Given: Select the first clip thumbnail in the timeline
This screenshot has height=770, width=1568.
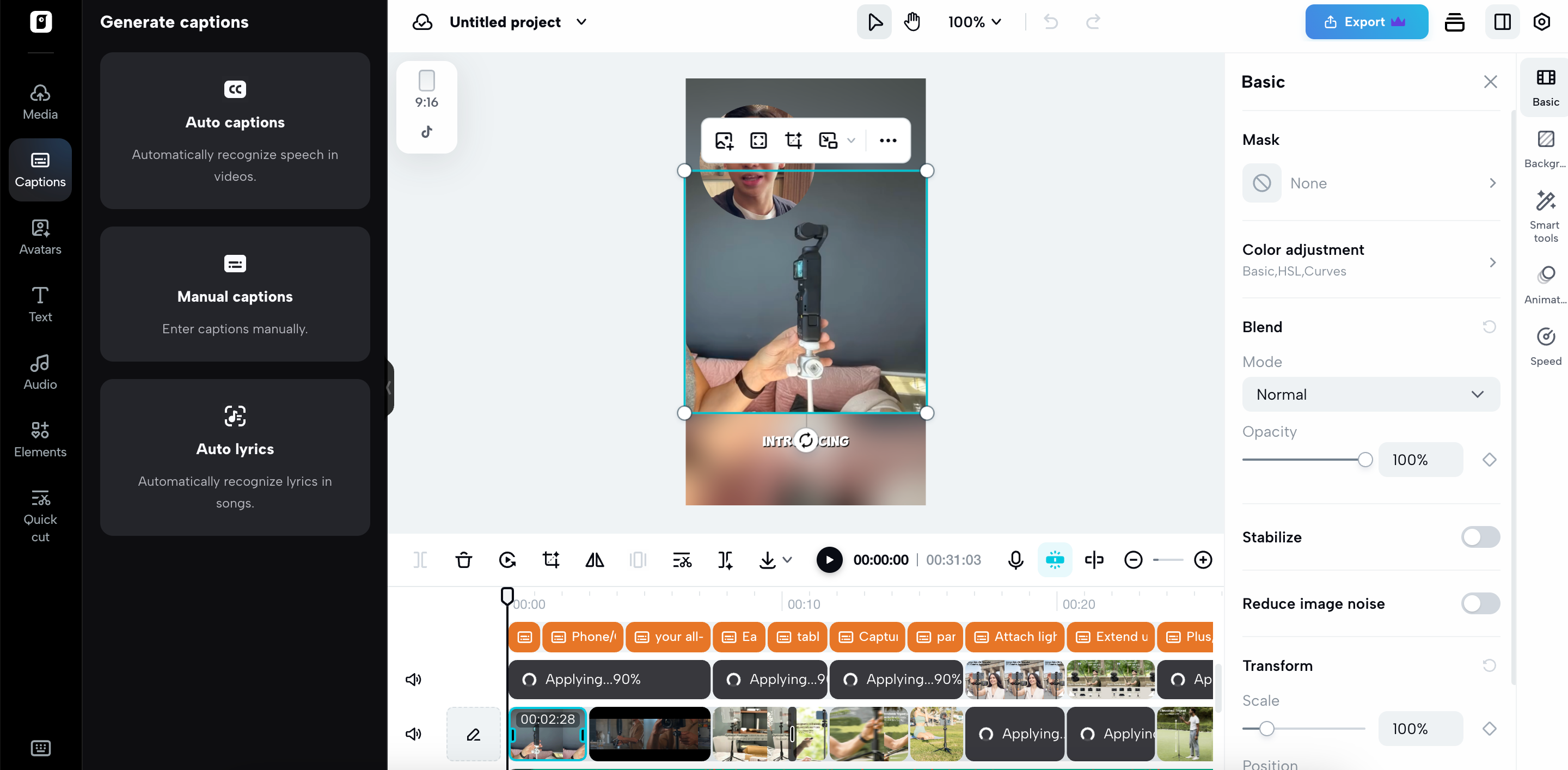Looking at the screenshot, I should 547,734.
